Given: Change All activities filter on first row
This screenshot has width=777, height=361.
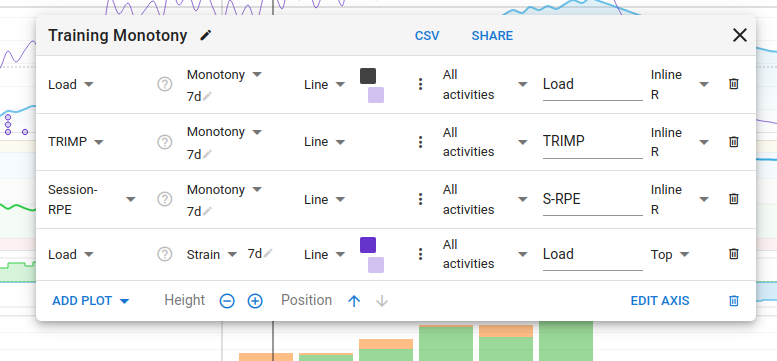Looking at the screenshot, I should [x=485, y=84].
